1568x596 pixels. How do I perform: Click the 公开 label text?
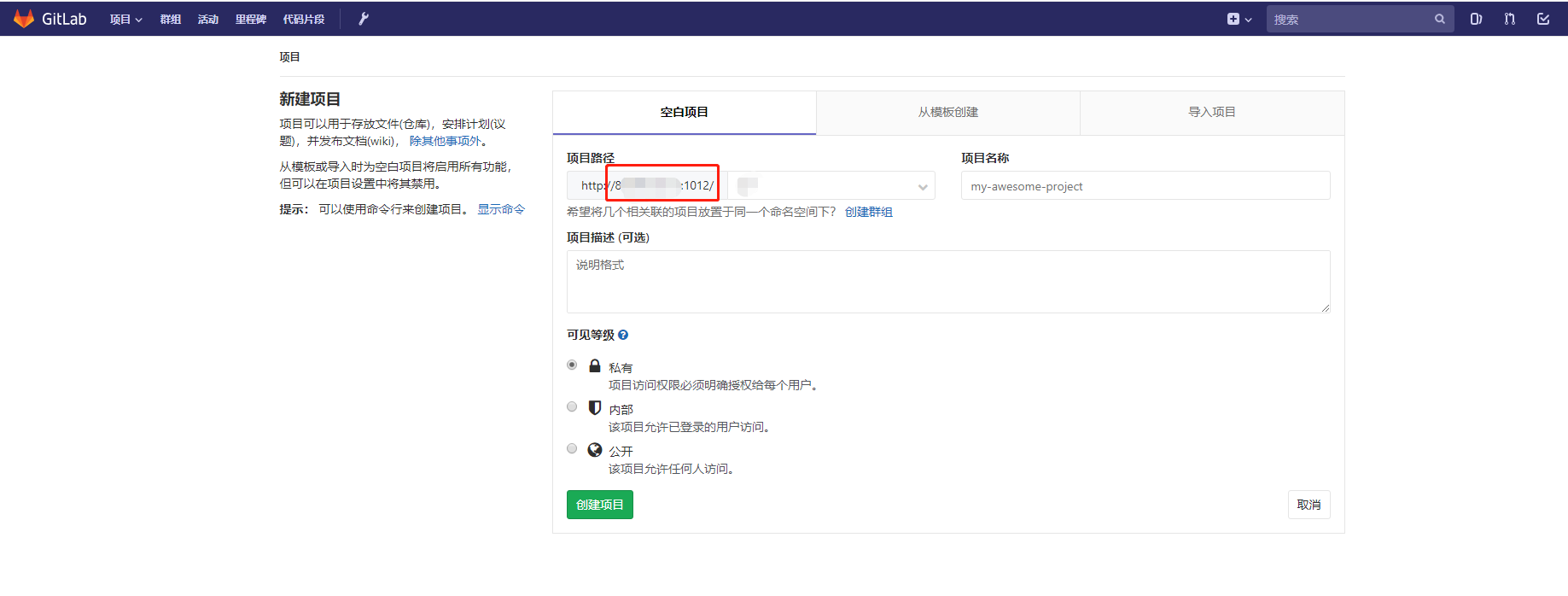tap(621, 452)
